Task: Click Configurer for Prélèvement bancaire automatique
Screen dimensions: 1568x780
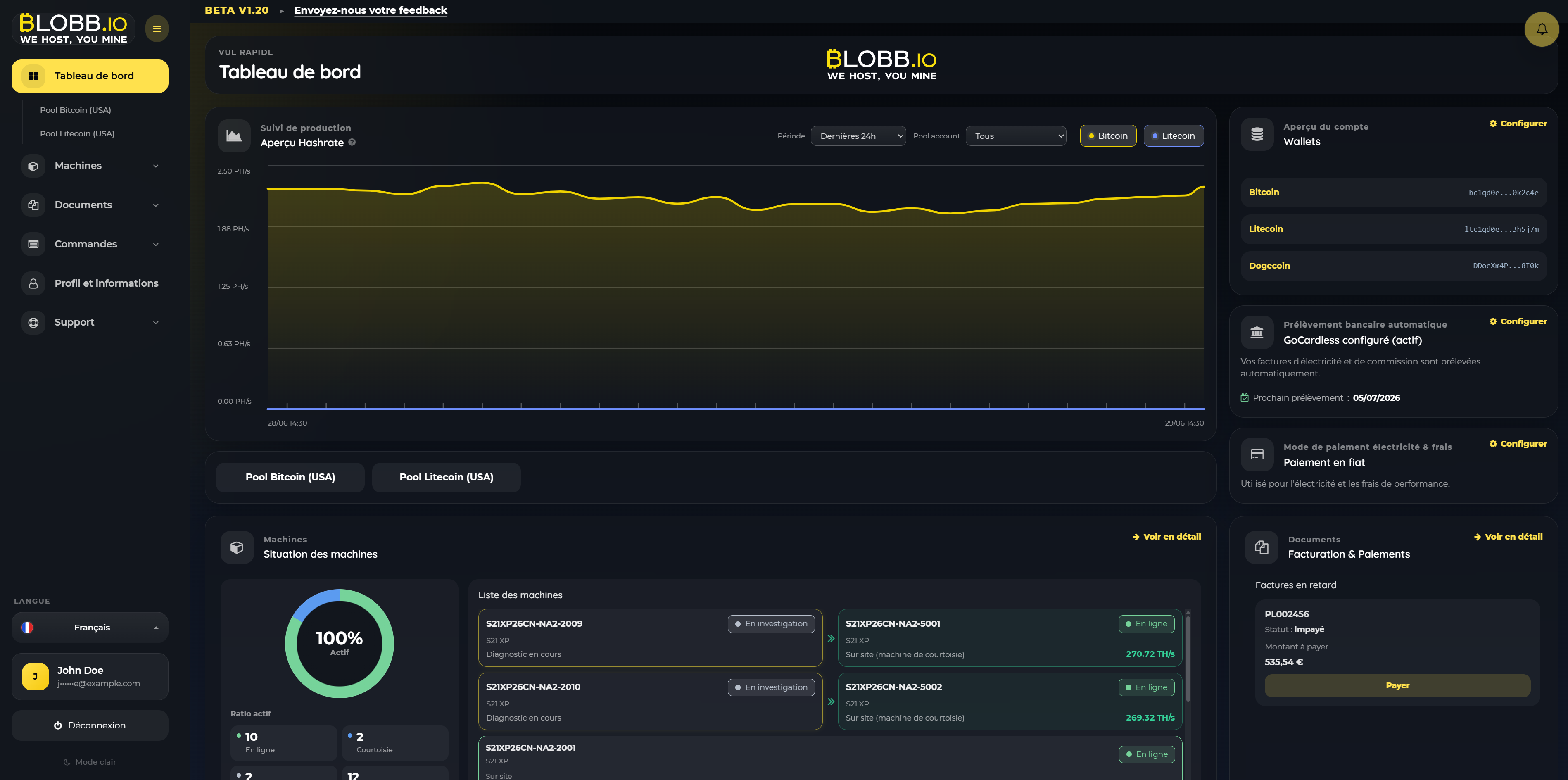Action: 1518,321
